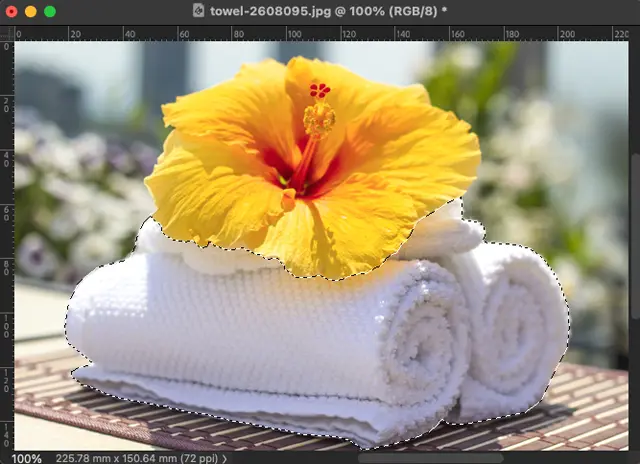The width and height of the screenshot is (640, 464).
Task: Click the red stamen tip of the hibiscus
Action: coord(319,91)
